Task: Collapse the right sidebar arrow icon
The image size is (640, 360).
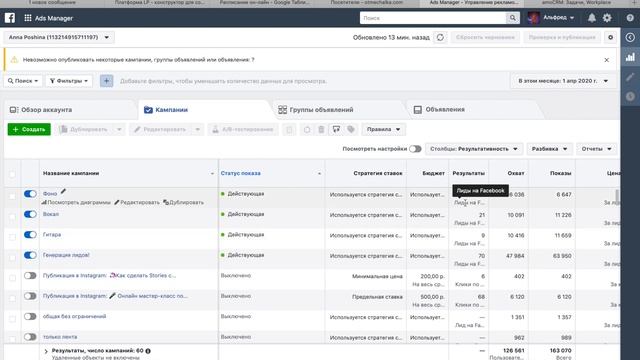Action: click(x=630, y=38)
